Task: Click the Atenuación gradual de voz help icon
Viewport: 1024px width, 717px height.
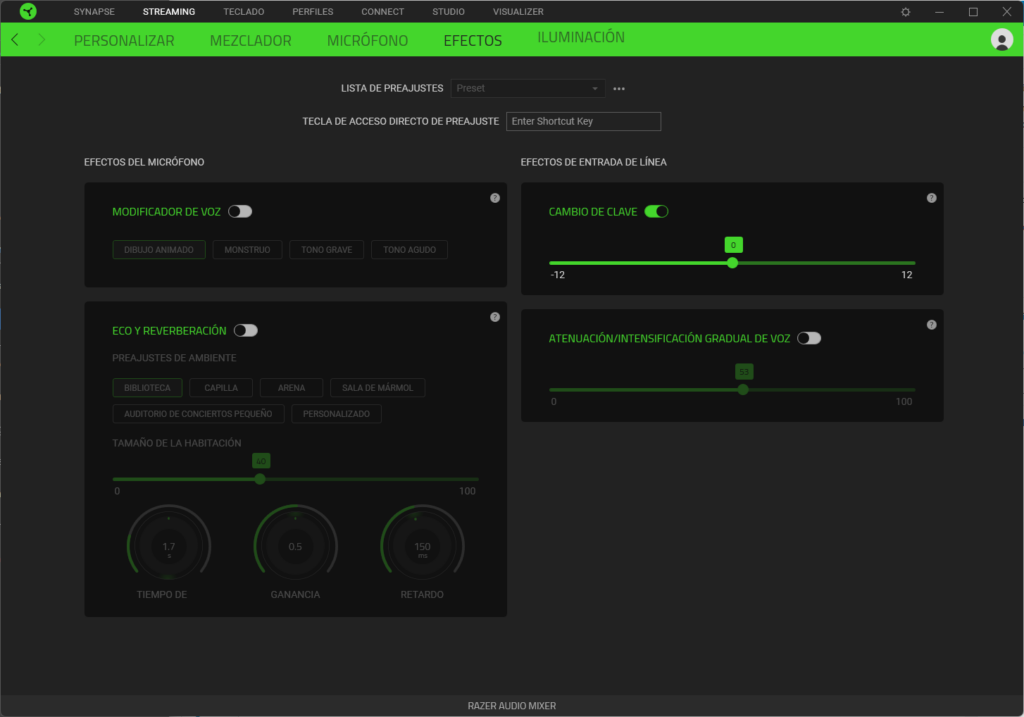Action: [931, 325]
